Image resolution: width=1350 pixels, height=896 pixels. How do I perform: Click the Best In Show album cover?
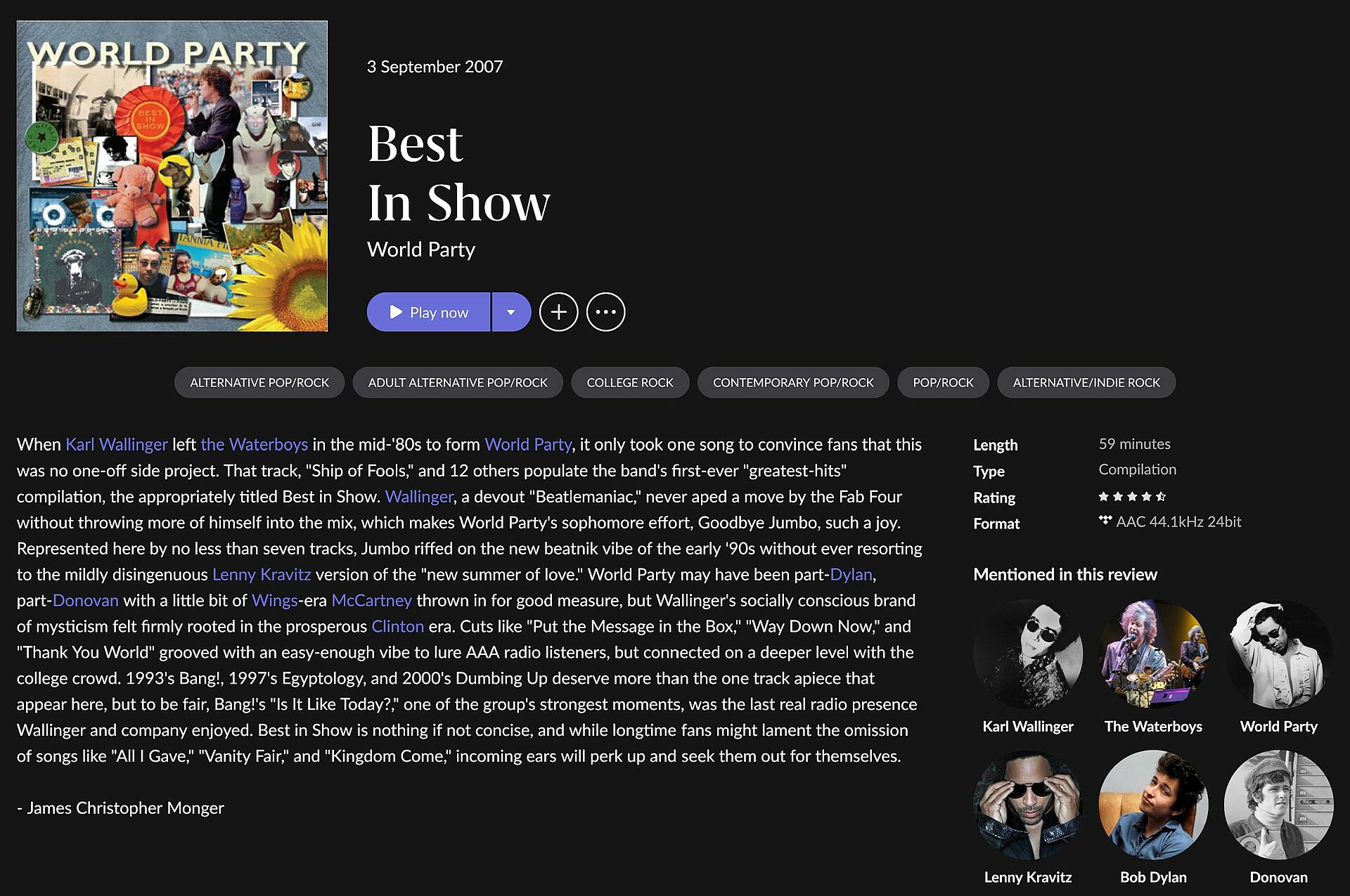(x=172, y=176)
